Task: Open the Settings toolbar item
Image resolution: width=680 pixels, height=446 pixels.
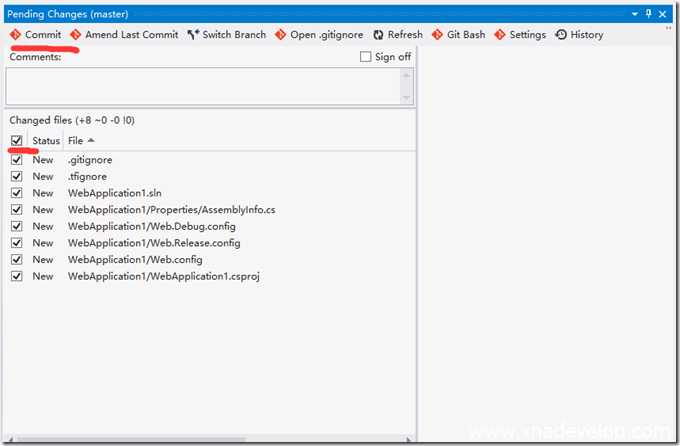Action: coord(500,35)
